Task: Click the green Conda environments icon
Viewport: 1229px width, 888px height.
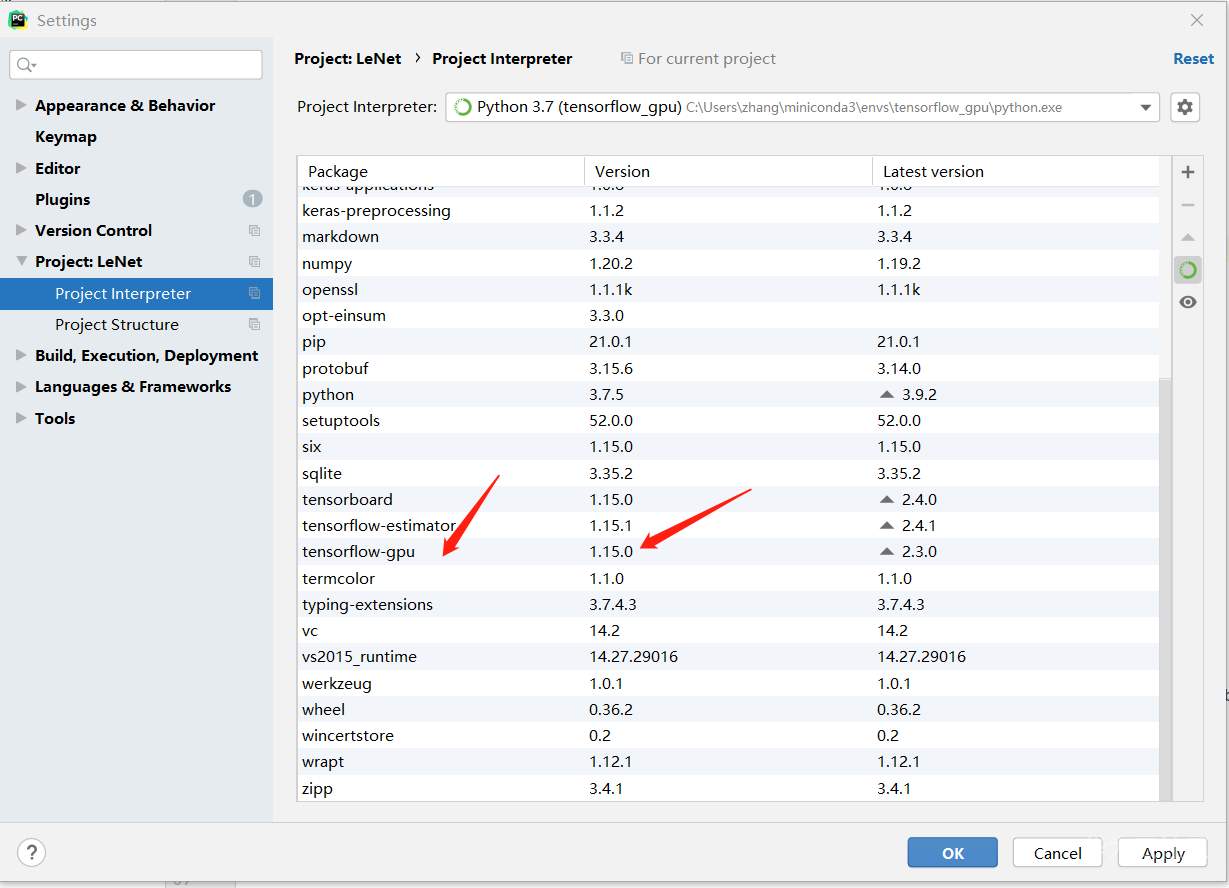Action: (1188, 270)
